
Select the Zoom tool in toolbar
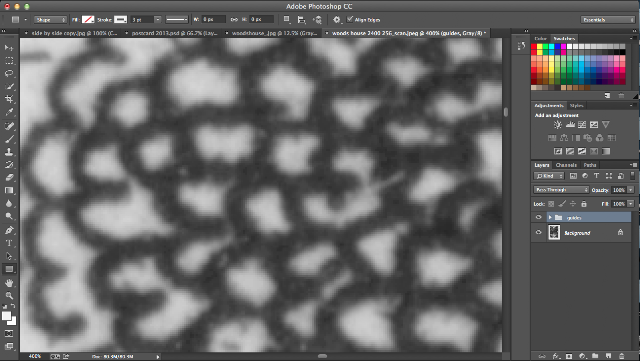(x=9, y=295)
